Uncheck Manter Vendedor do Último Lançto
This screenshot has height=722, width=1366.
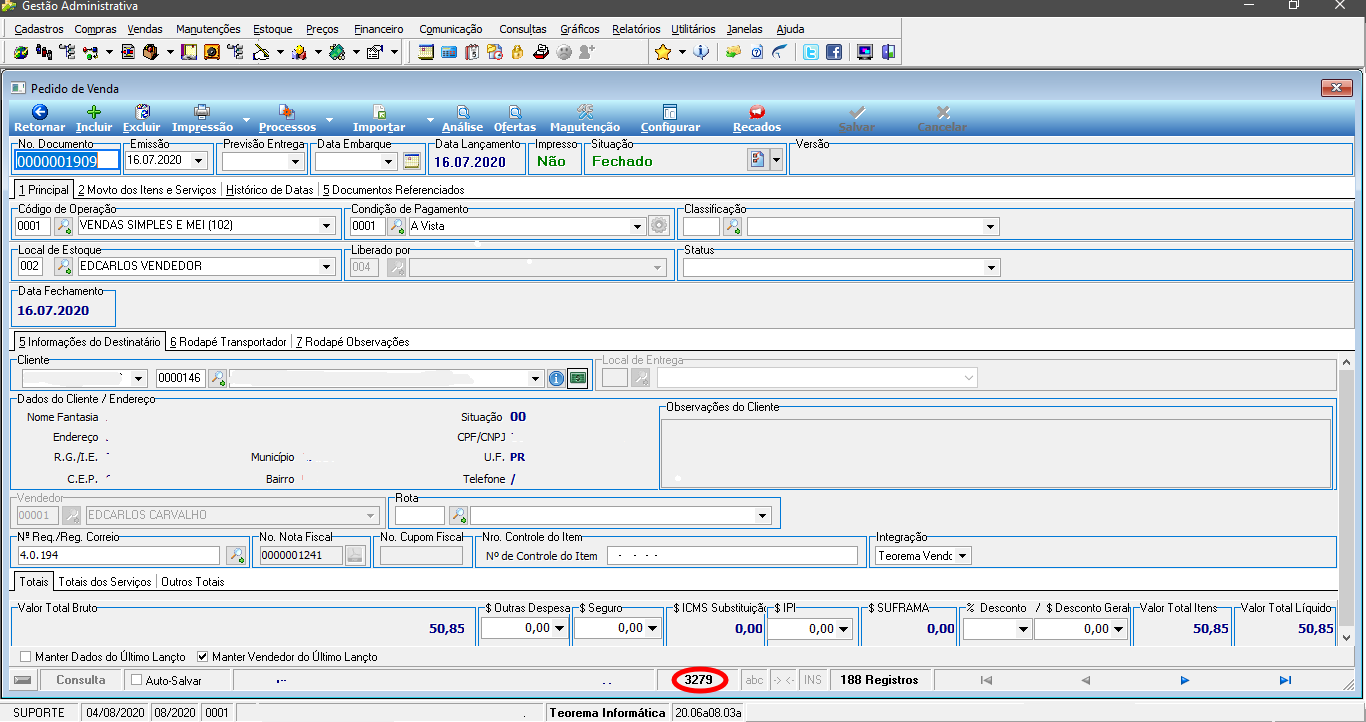[x=202, y=657]
